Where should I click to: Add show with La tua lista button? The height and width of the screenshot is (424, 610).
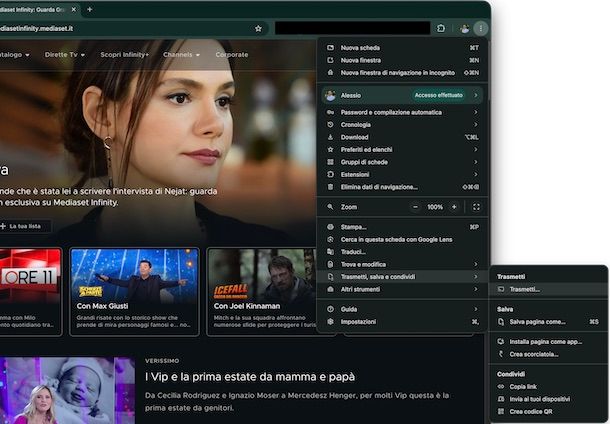(24, 226)
